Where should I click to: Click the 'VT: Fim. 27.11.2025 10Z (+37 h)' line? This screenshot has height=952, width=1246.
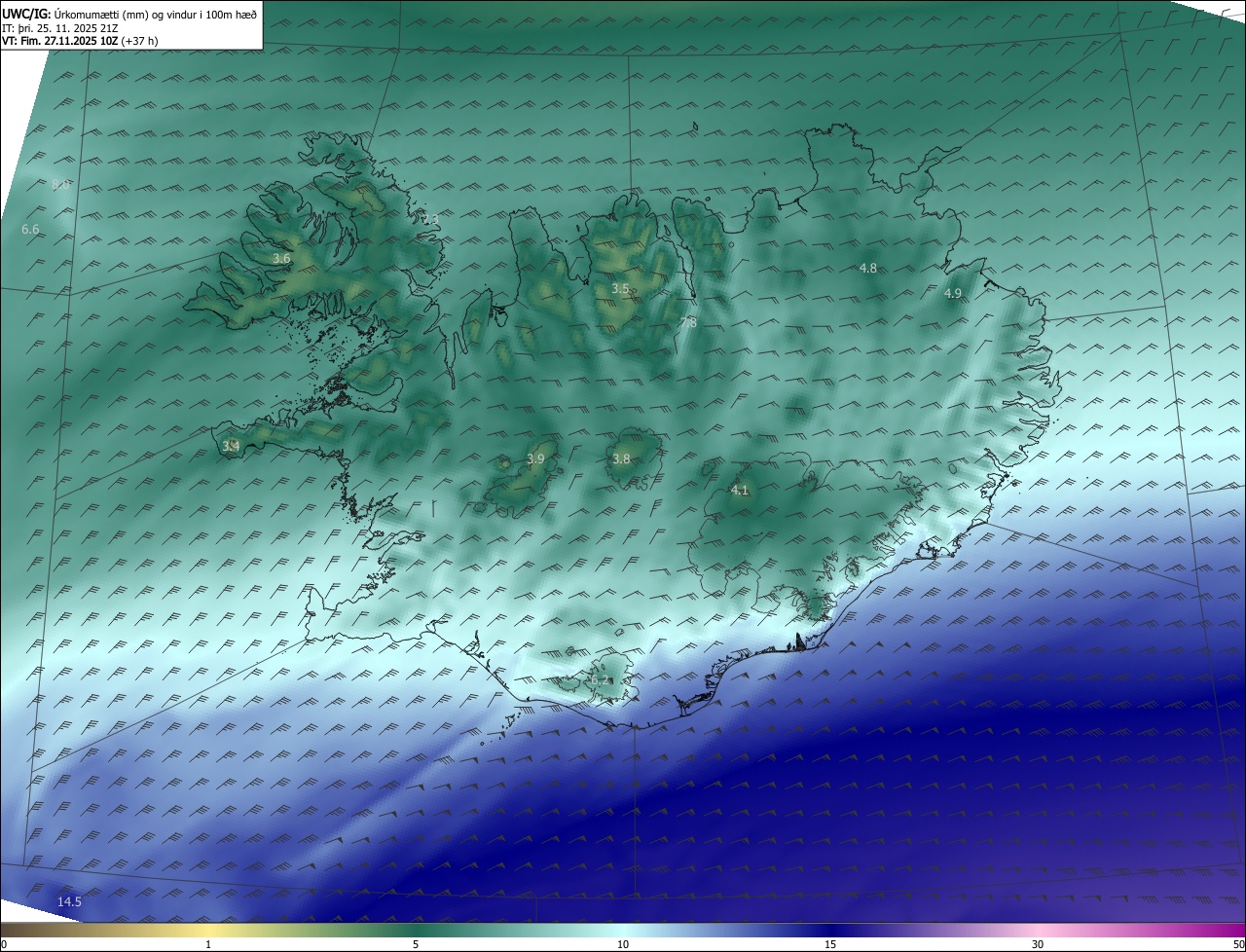(x=80, y=41)
